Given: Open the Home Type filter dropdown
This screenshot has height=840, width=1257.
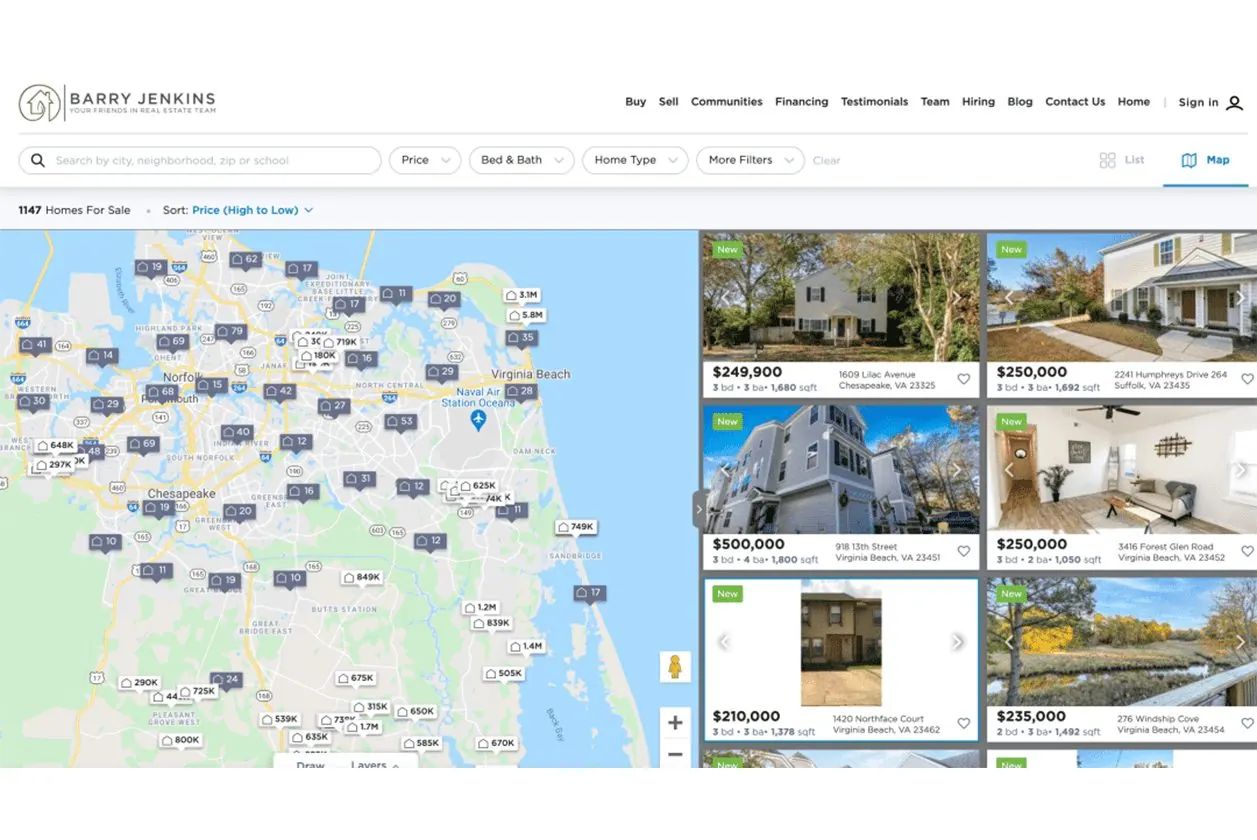Looking at the screenshot, I should pos(635,160).
